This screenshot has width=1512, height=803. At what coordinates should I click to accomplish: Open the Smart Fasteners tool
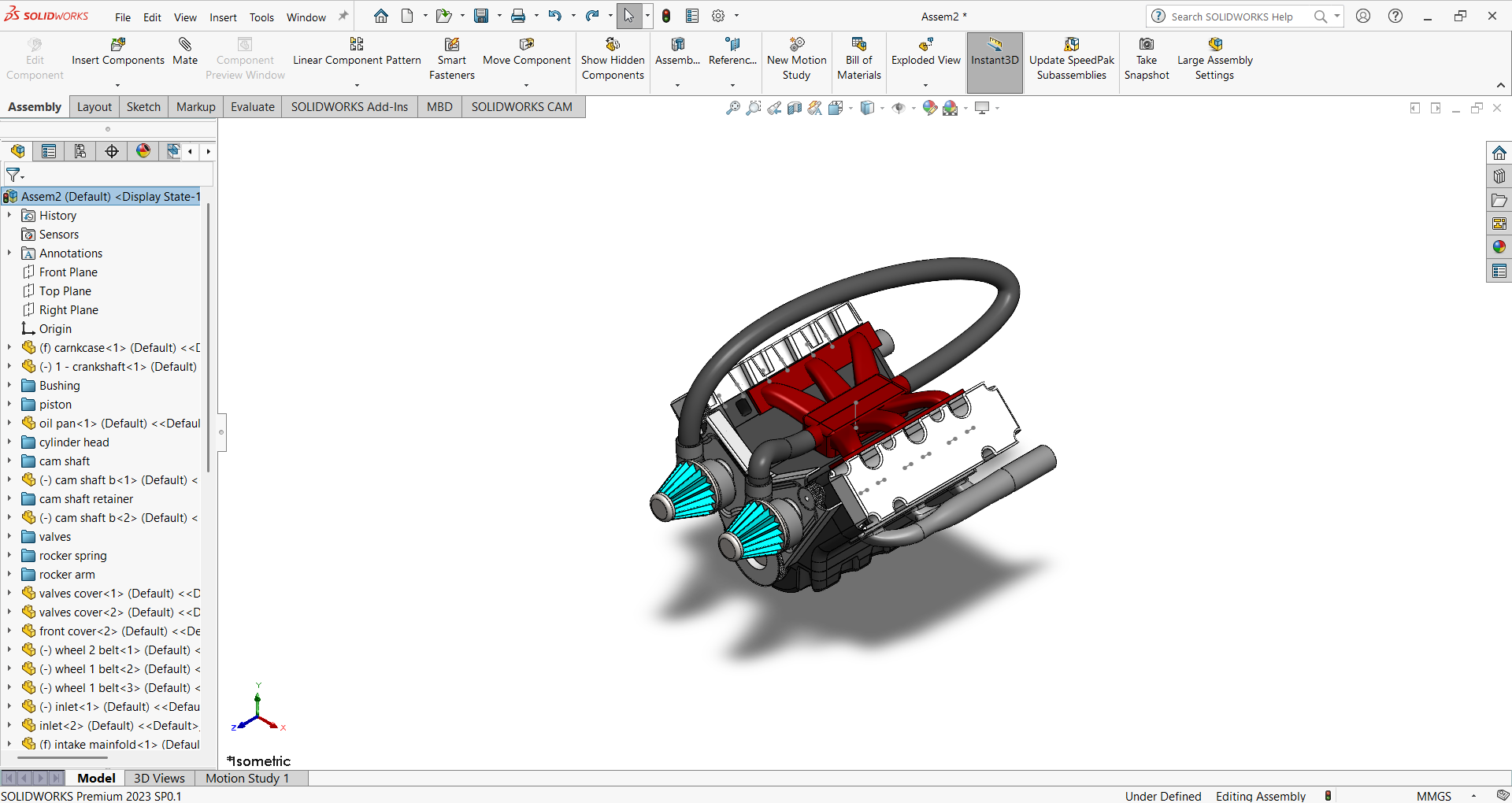pos(451,45)
